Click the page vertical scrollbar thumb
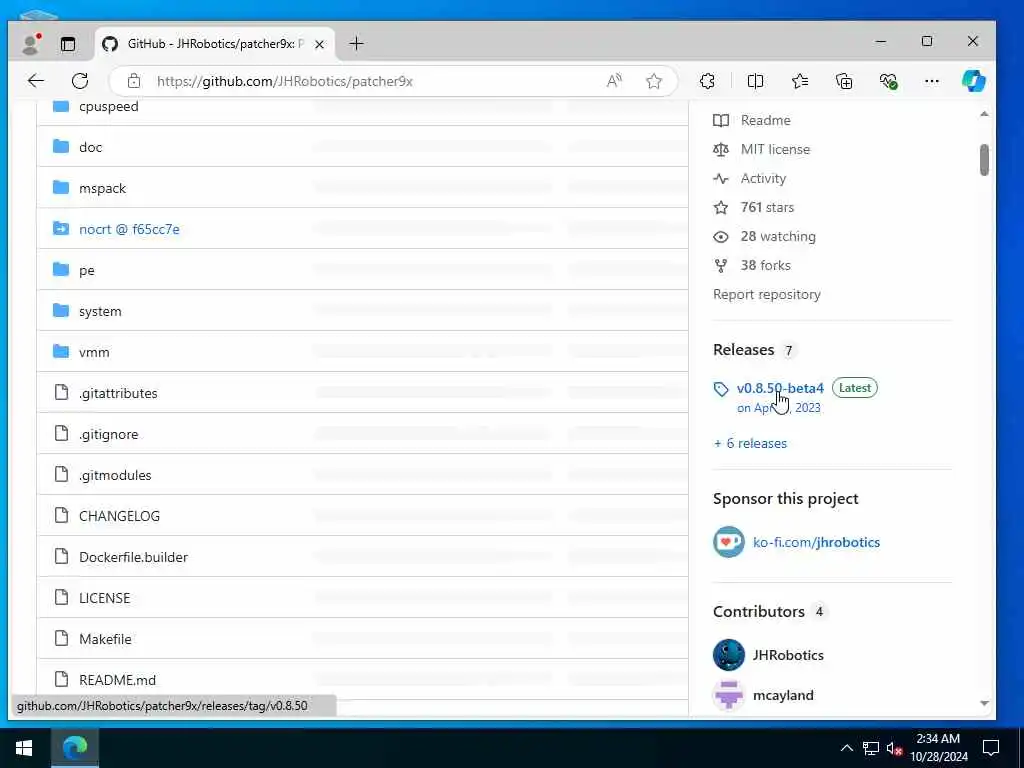This screenshot has height=768, width=1024. (x=984, y=160)
